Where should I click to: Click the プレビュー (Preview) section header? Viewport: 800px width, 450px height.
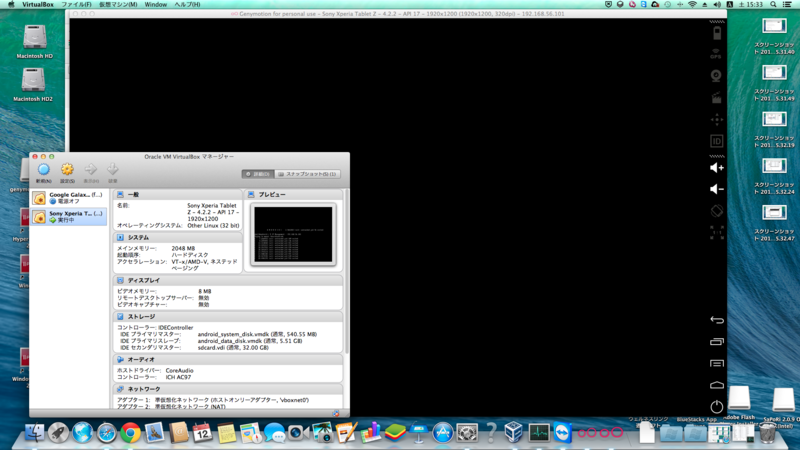point(294,194)
